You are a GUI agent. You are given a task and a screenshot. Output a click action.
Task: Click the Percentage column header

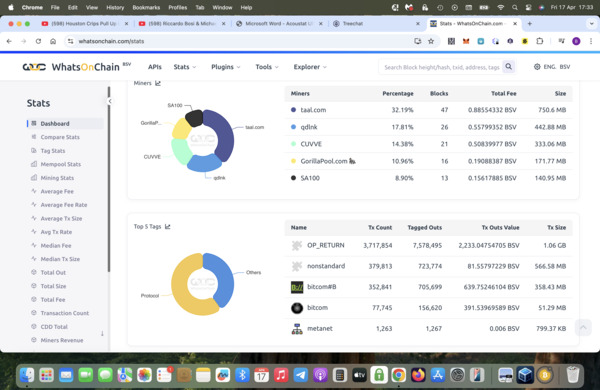click(x=398, y=93)
